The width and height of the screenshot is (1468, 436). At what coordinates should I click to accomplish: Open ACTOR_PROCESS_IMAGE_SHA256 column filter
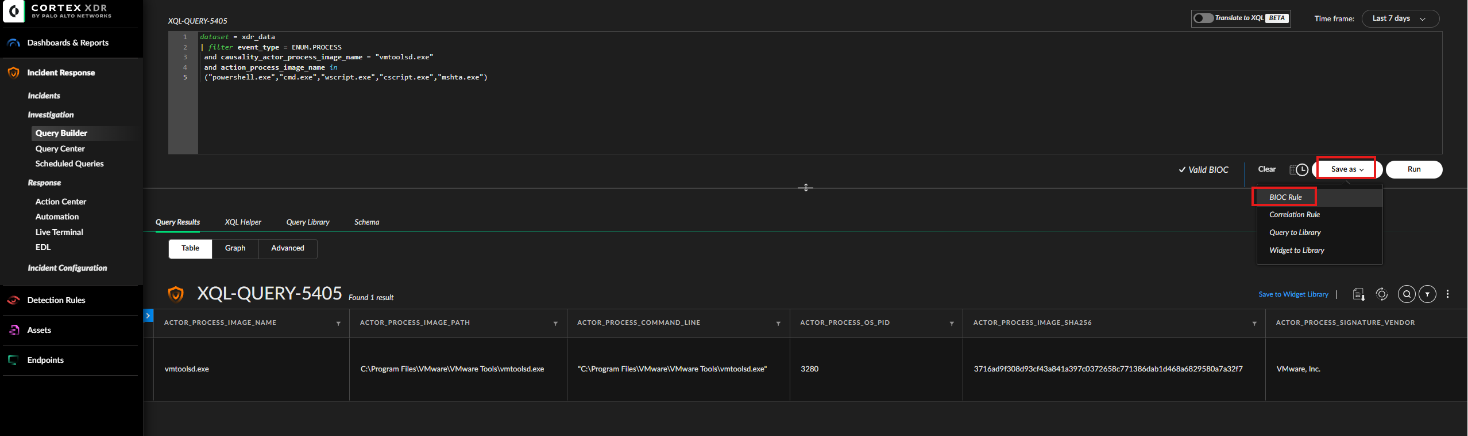point(1255,324)
